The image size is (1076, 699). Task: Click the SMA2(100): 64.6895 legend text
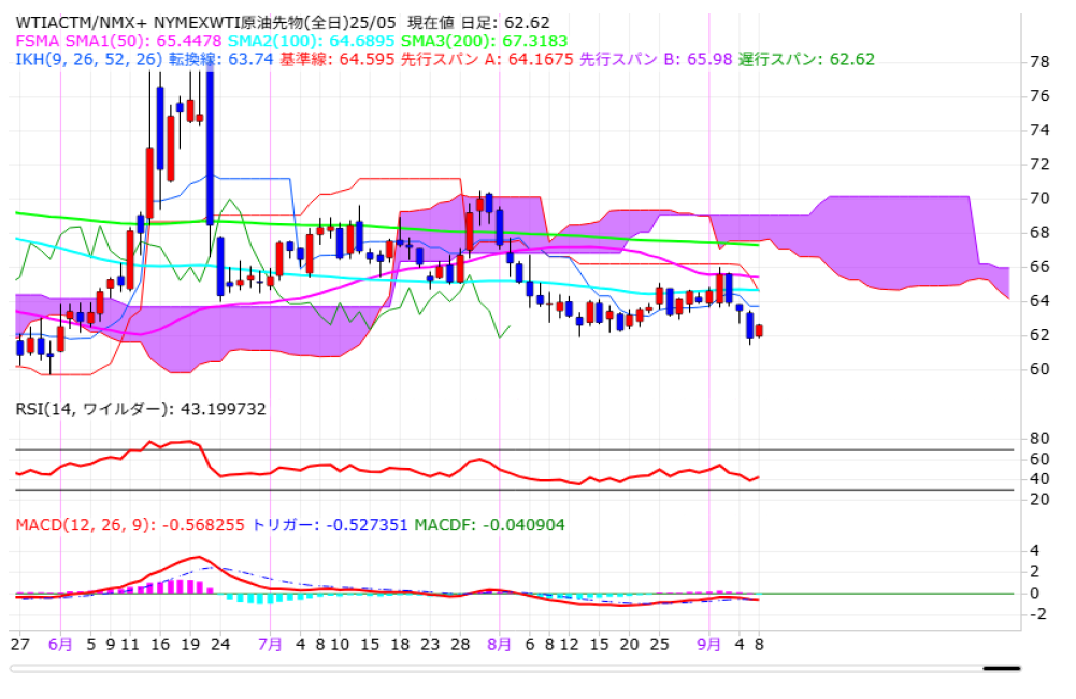coord(311,41)
